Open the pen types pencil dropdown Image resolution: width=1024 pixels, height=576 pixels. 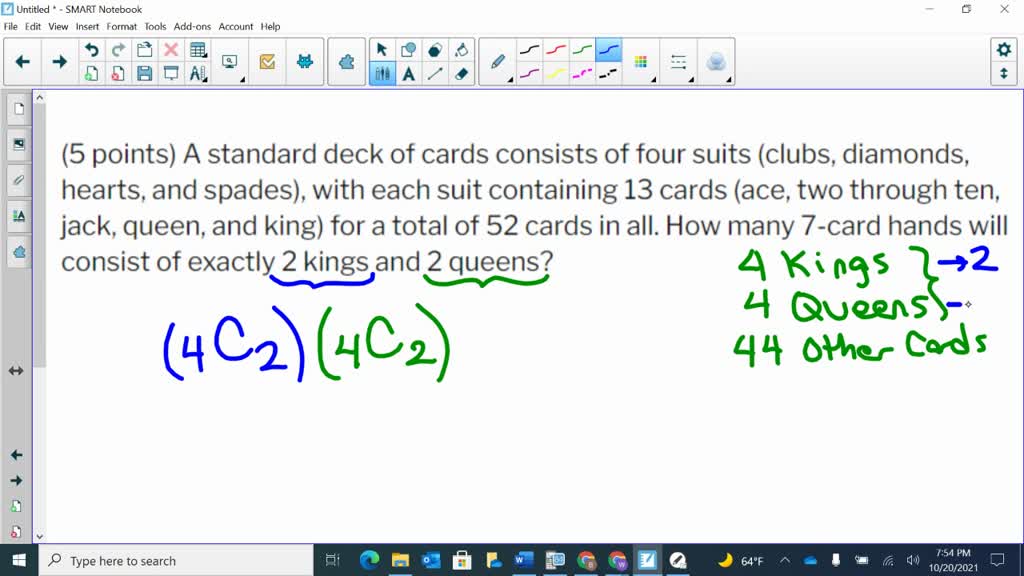pyautogui.click(x=498, y=62)
